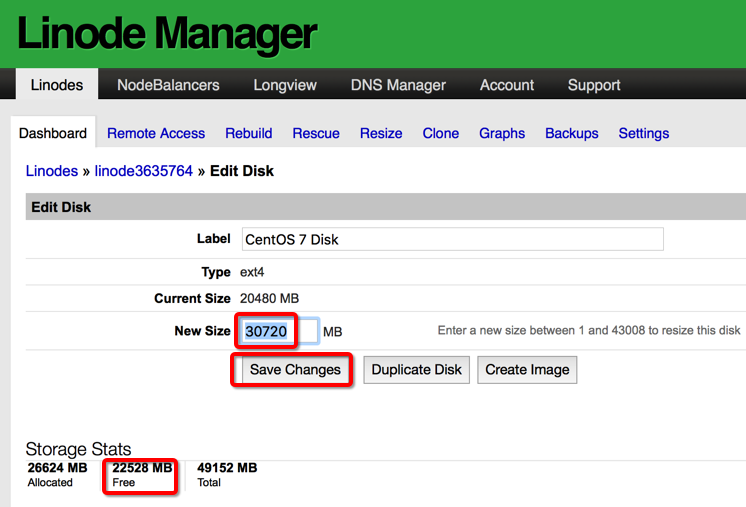
Task: Go to the Rebuild page
Action: click(249, 133)
